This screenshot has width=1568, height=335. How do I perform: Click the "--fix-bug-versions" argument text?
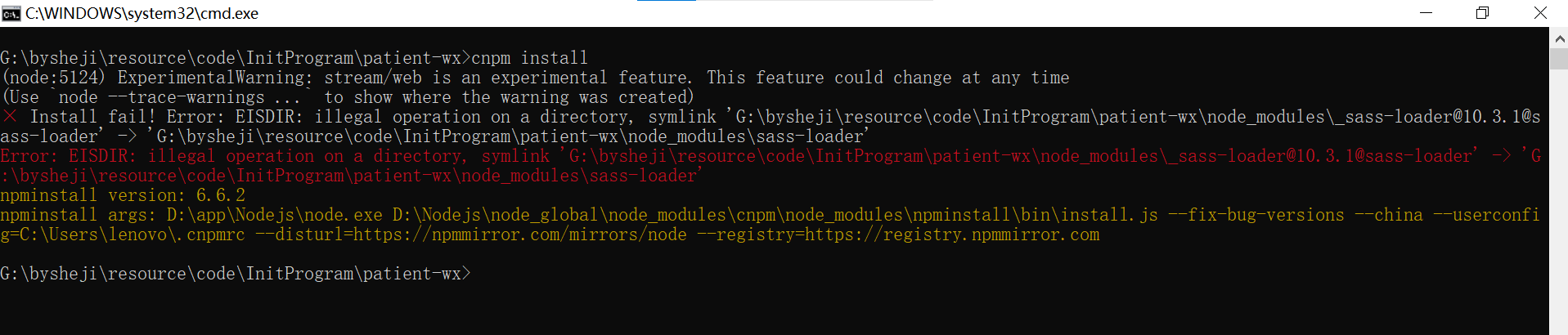[1256, 215]
